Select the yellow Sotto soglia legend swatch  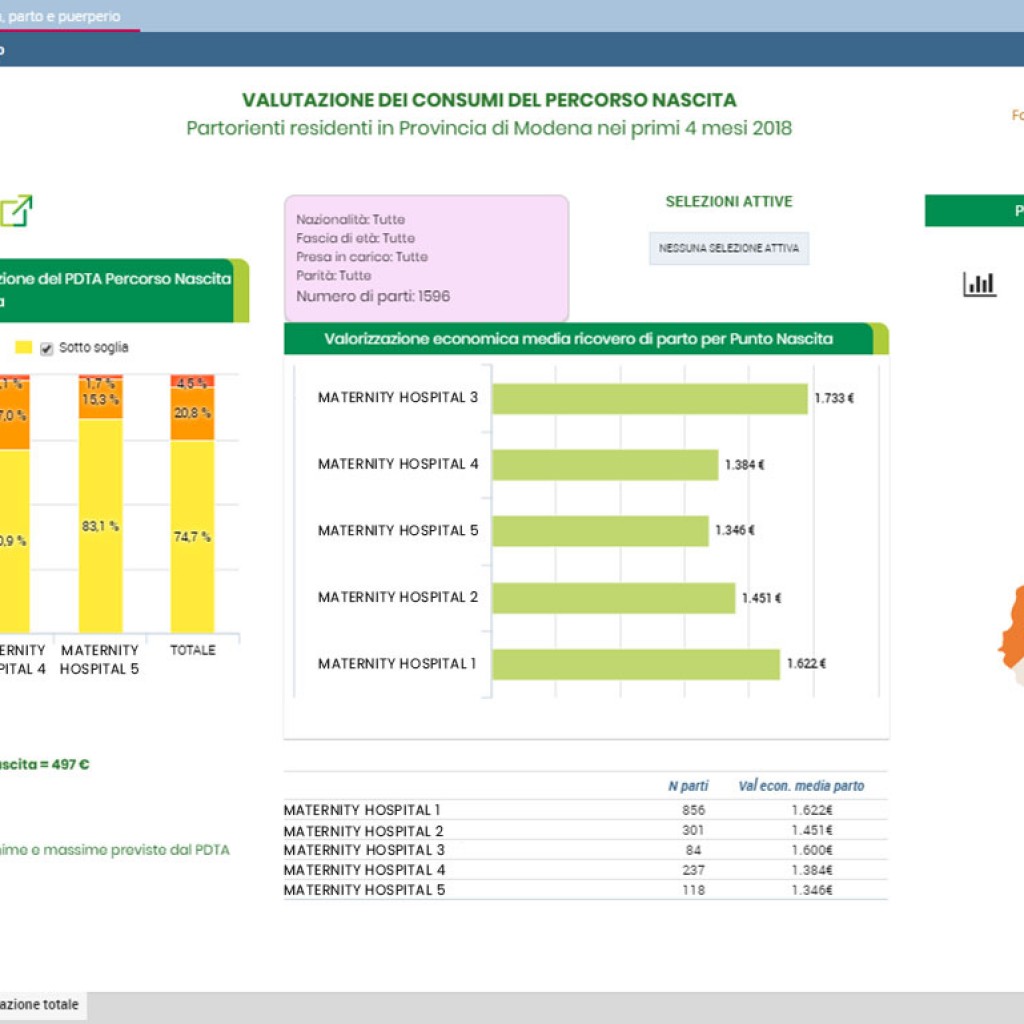[x=24, y=347]
